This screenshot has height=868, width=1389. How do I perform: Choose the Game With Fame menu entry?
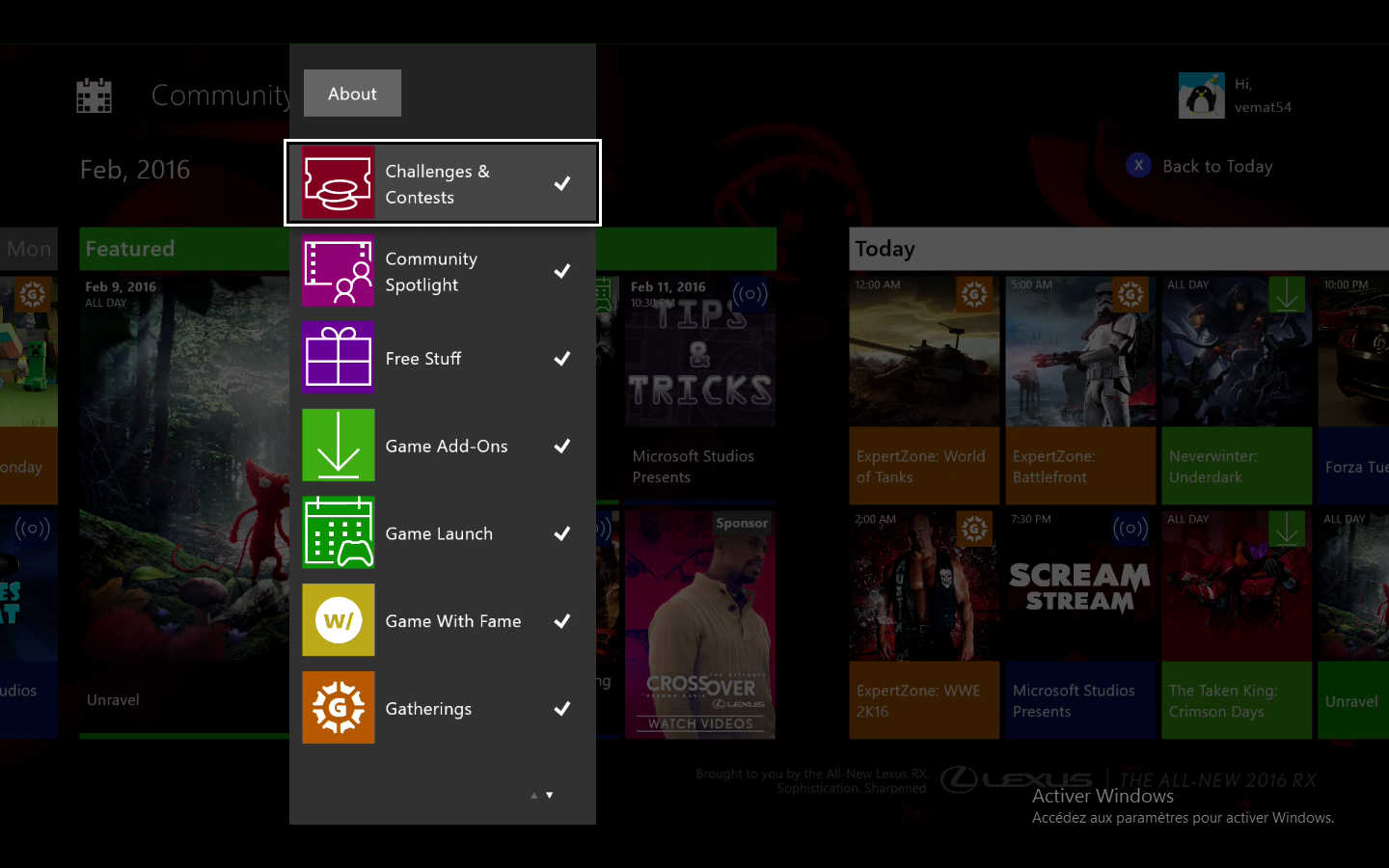pyautogui.click(x=453, y=621)
